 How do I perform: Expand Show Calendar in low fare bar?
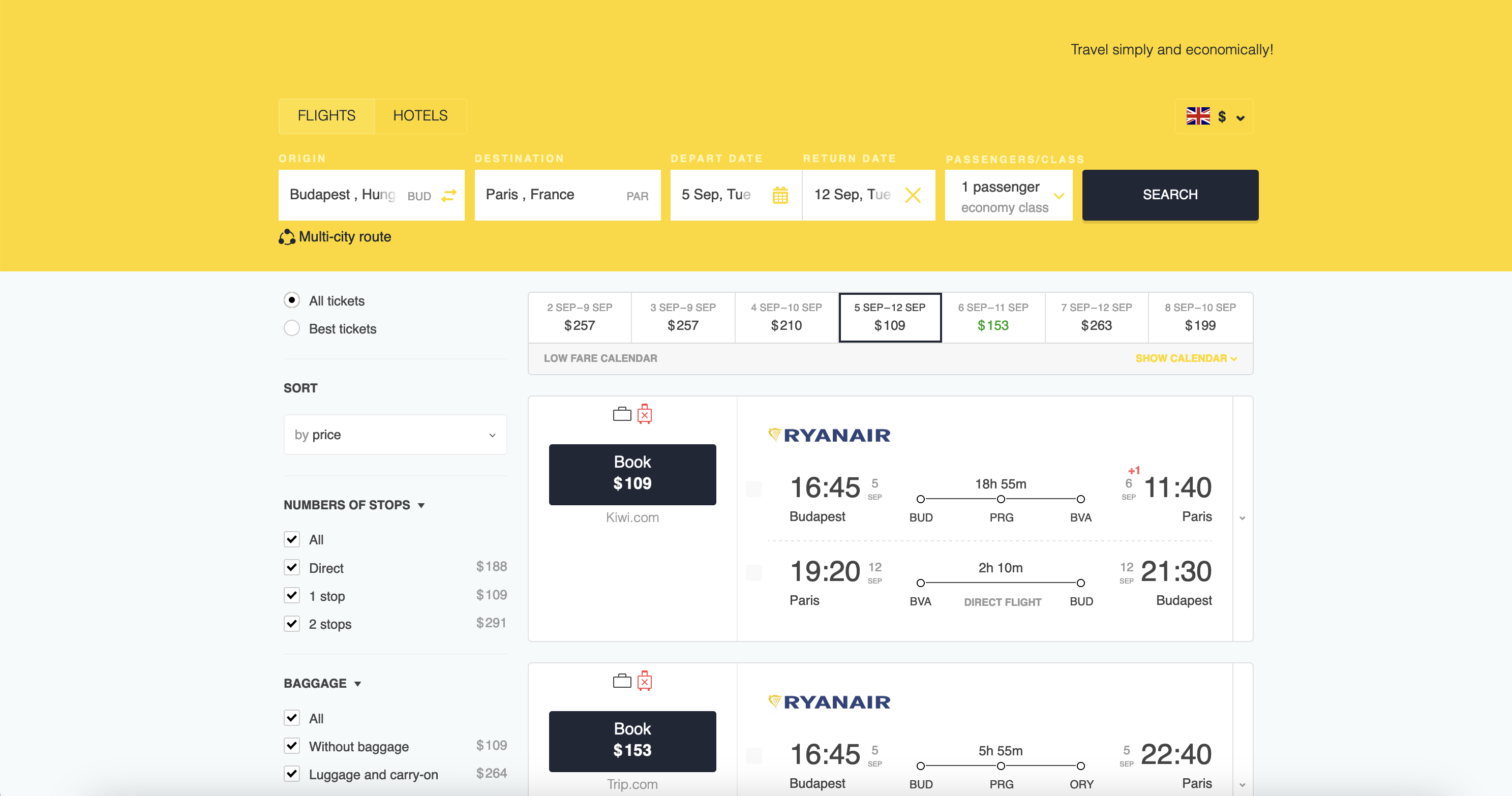click(1186, 358)
